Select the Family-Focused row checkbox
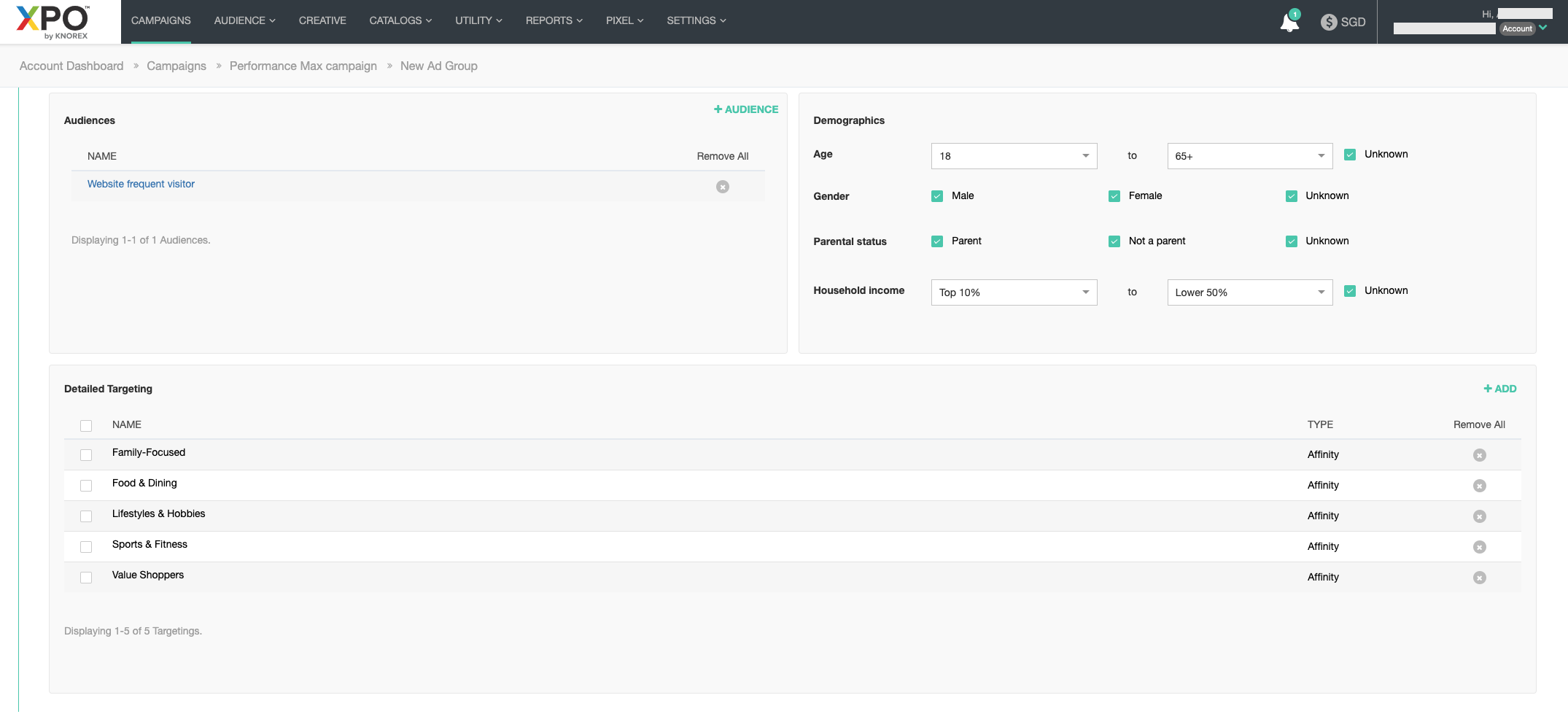Viewport: 1568px width, 714px height. point(86,455)
